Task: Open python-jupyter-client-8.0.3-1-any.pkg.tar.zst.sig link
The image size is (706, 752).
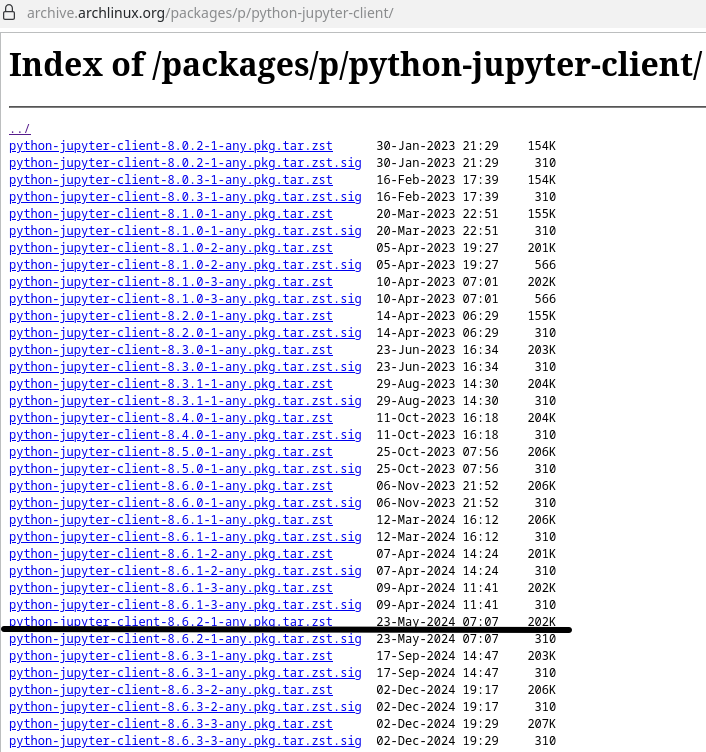Action: click(185, 197)
